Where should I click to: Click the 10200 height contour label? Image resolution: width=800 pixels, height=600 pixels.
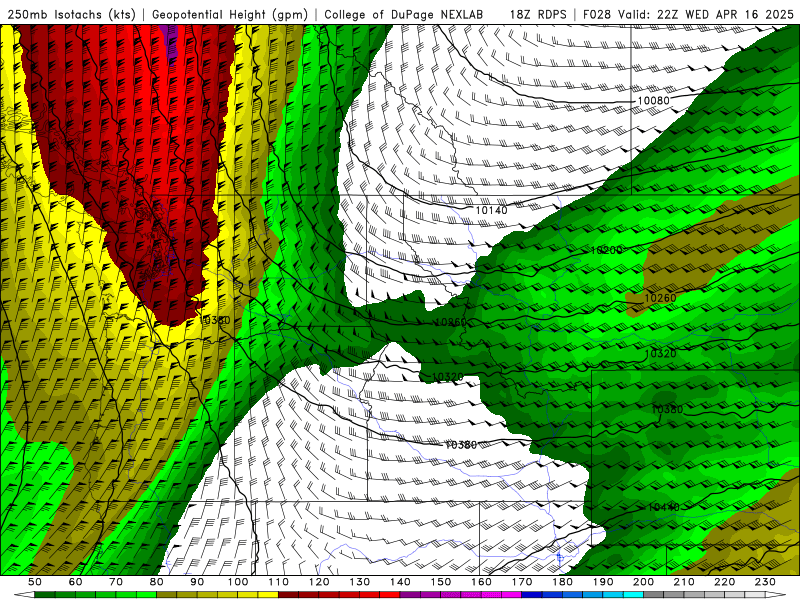(x=607, y=251)
